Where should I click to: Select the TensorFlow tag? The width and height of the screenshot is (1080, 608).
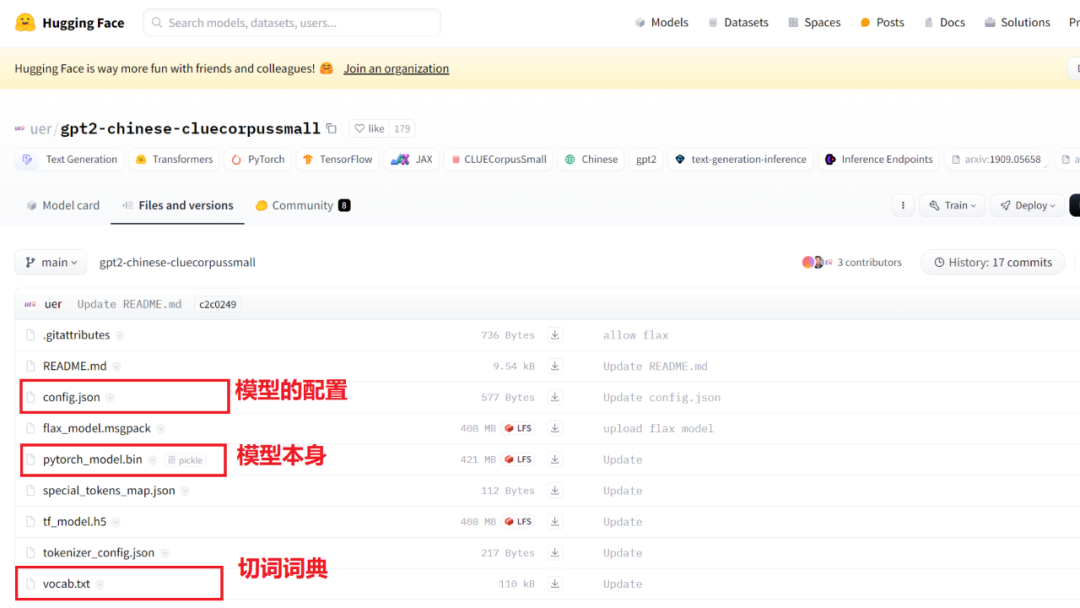338,159
